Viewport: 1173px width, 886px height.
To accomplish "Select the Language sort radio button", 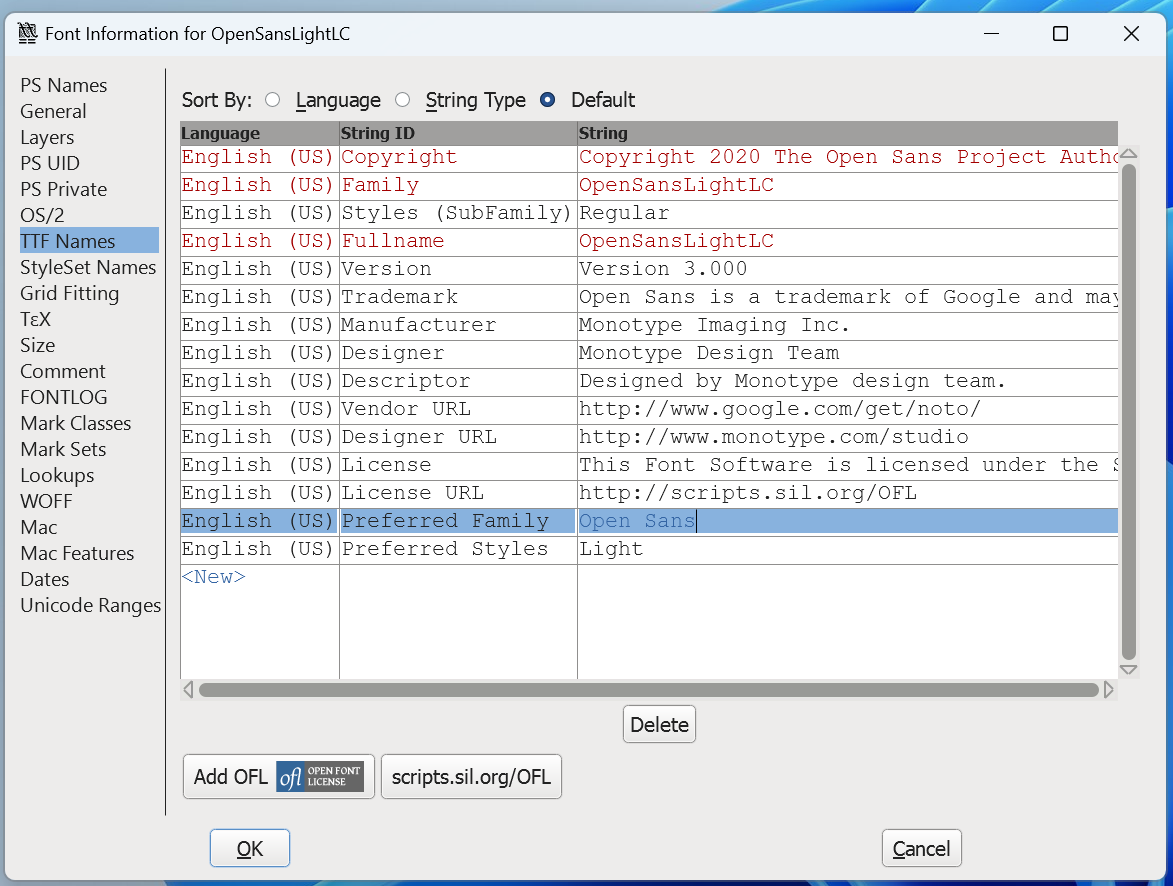I will click(x=272, y=100).
